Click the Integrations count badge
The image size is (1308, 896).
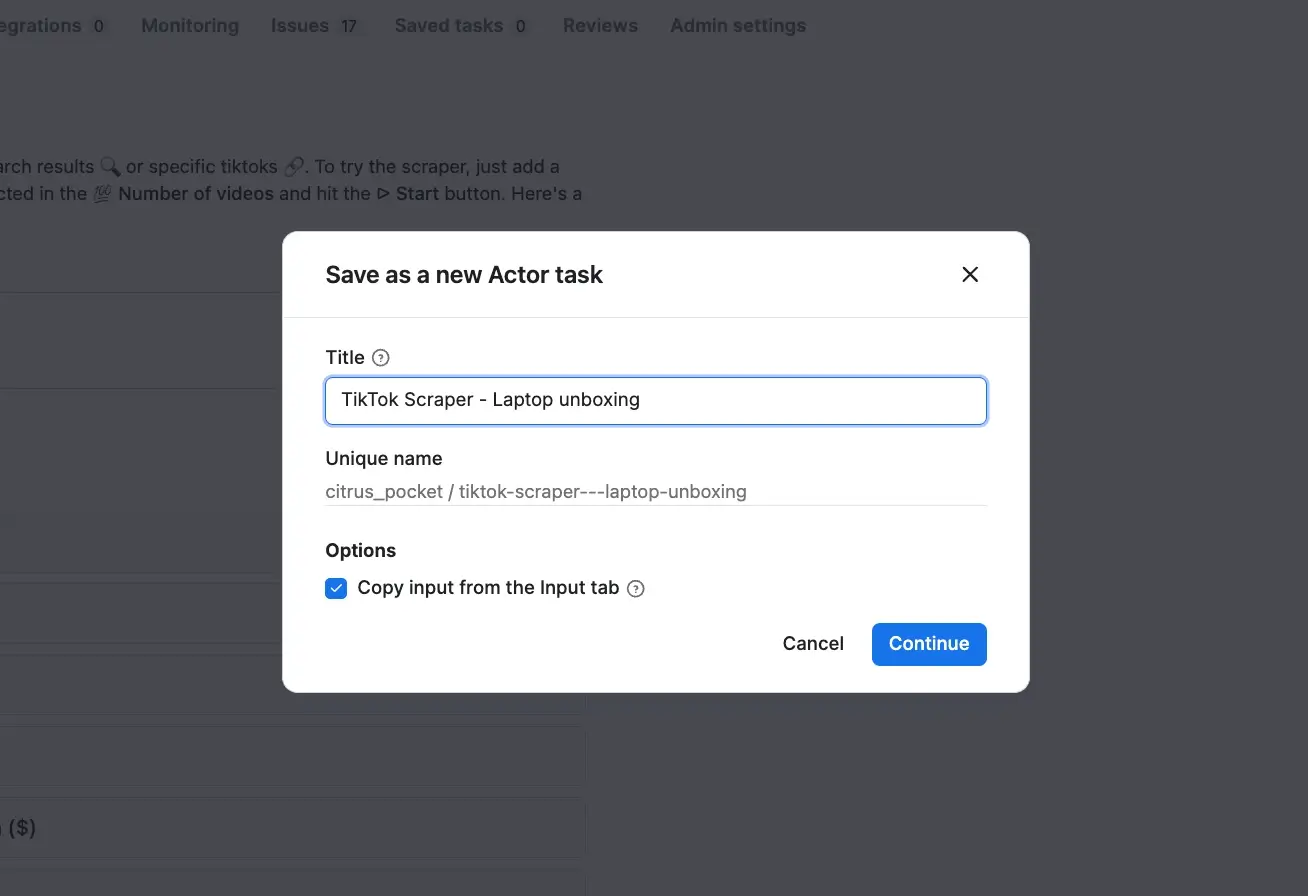pyautogui.click(x=100, y=27)
